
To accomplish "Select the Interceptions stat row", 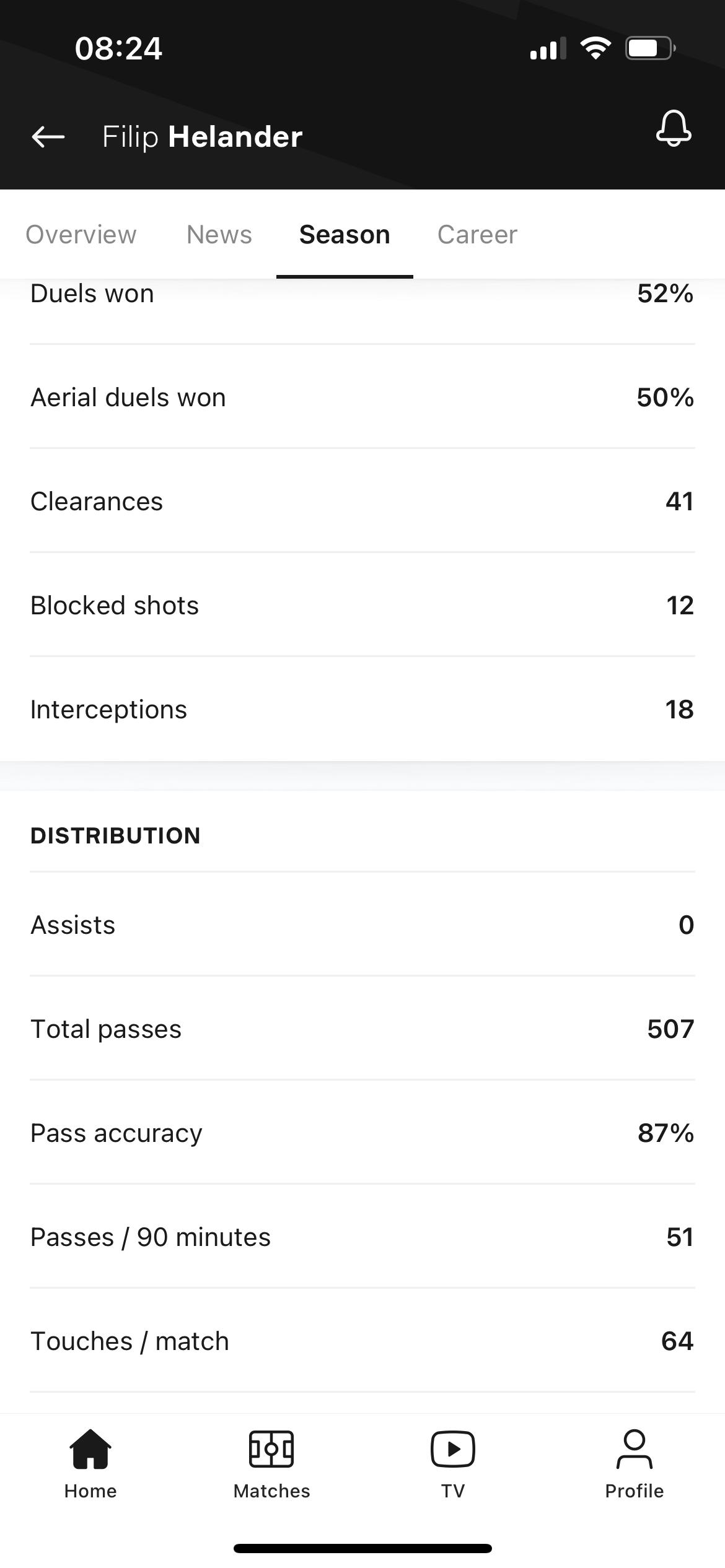I will tap(362, 709).
